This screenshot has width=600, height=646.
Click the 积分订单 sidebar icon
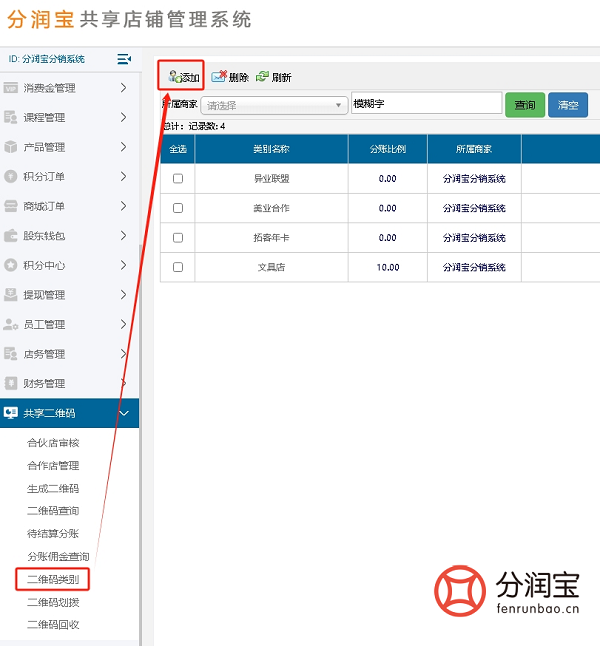coord(10,176)
